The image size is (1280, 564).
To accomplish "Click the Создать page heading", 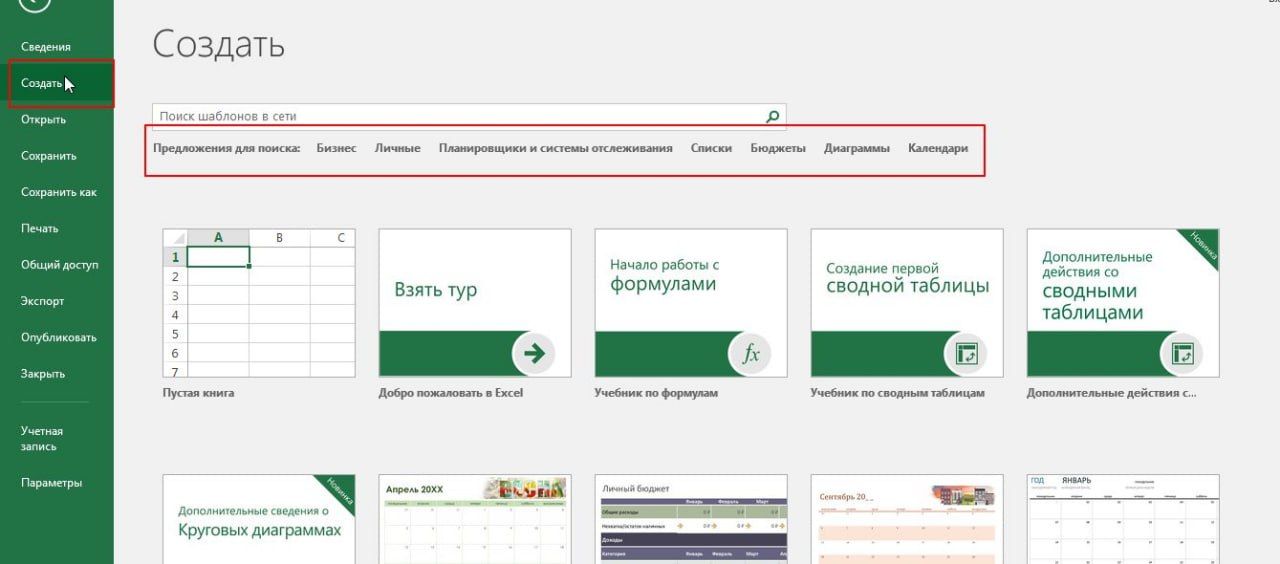I will [219, 44].
